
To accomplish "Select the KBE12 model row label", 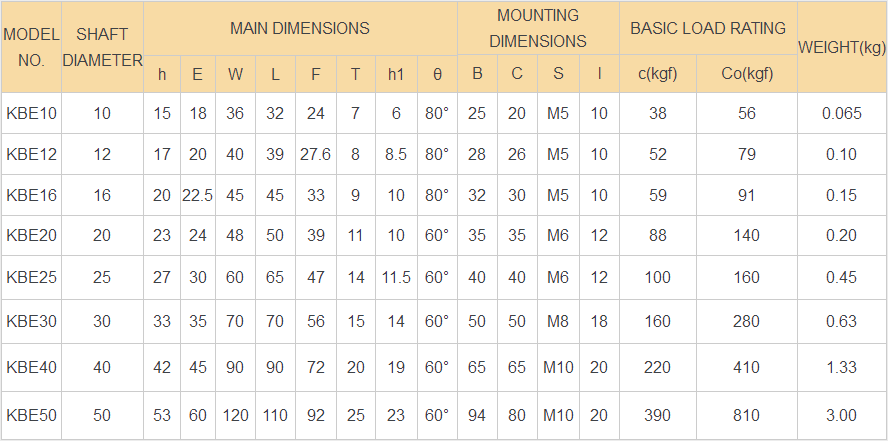I will [x=32, y=154].
